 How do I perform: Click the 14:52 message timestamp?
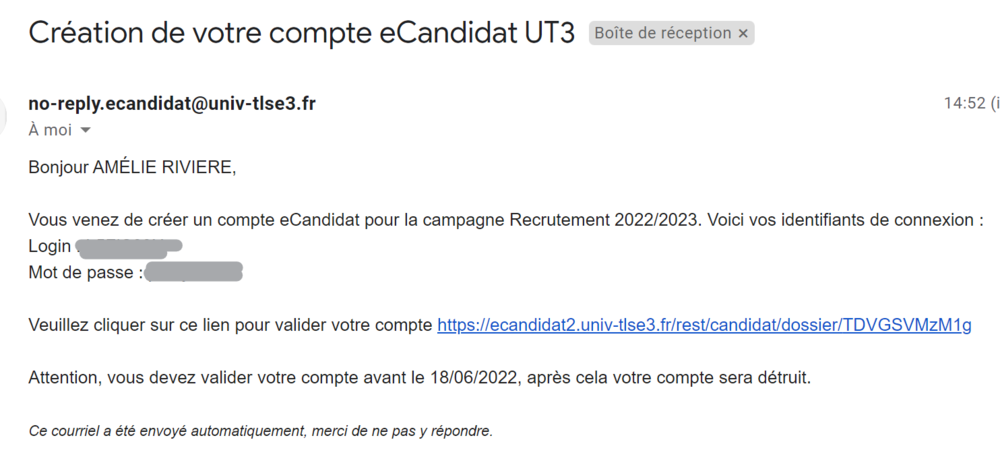click(x=965, y=103)
